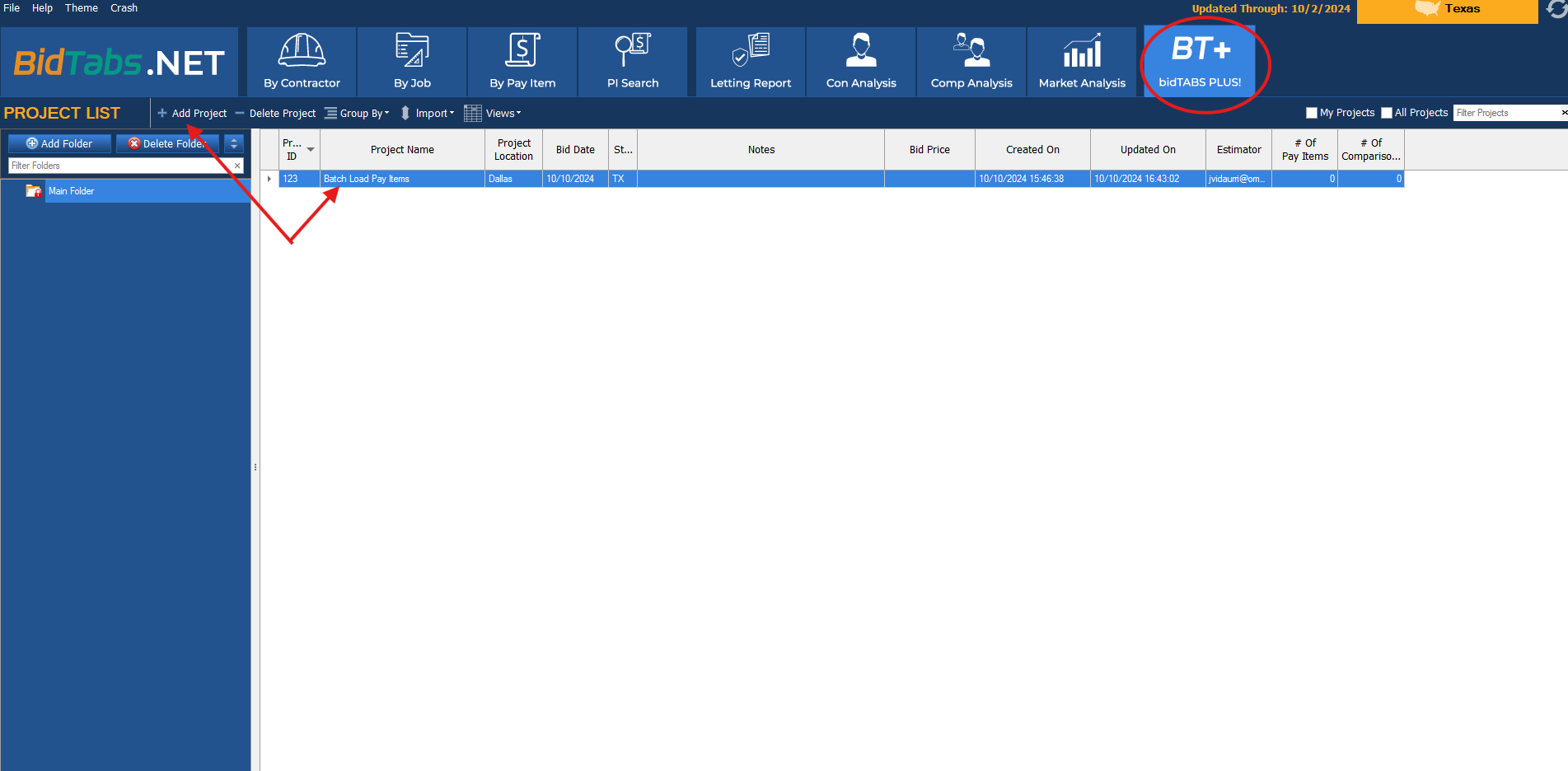Click the Texas state selector
1568x771 pixels.
click(1447, 10)
